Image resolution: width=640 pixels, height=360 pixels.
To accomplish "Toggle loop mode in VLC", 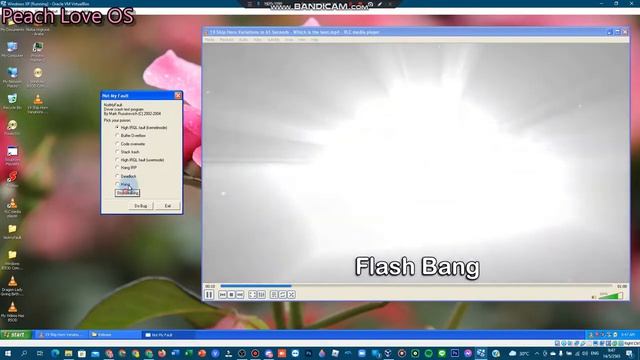I will [282, 295].
